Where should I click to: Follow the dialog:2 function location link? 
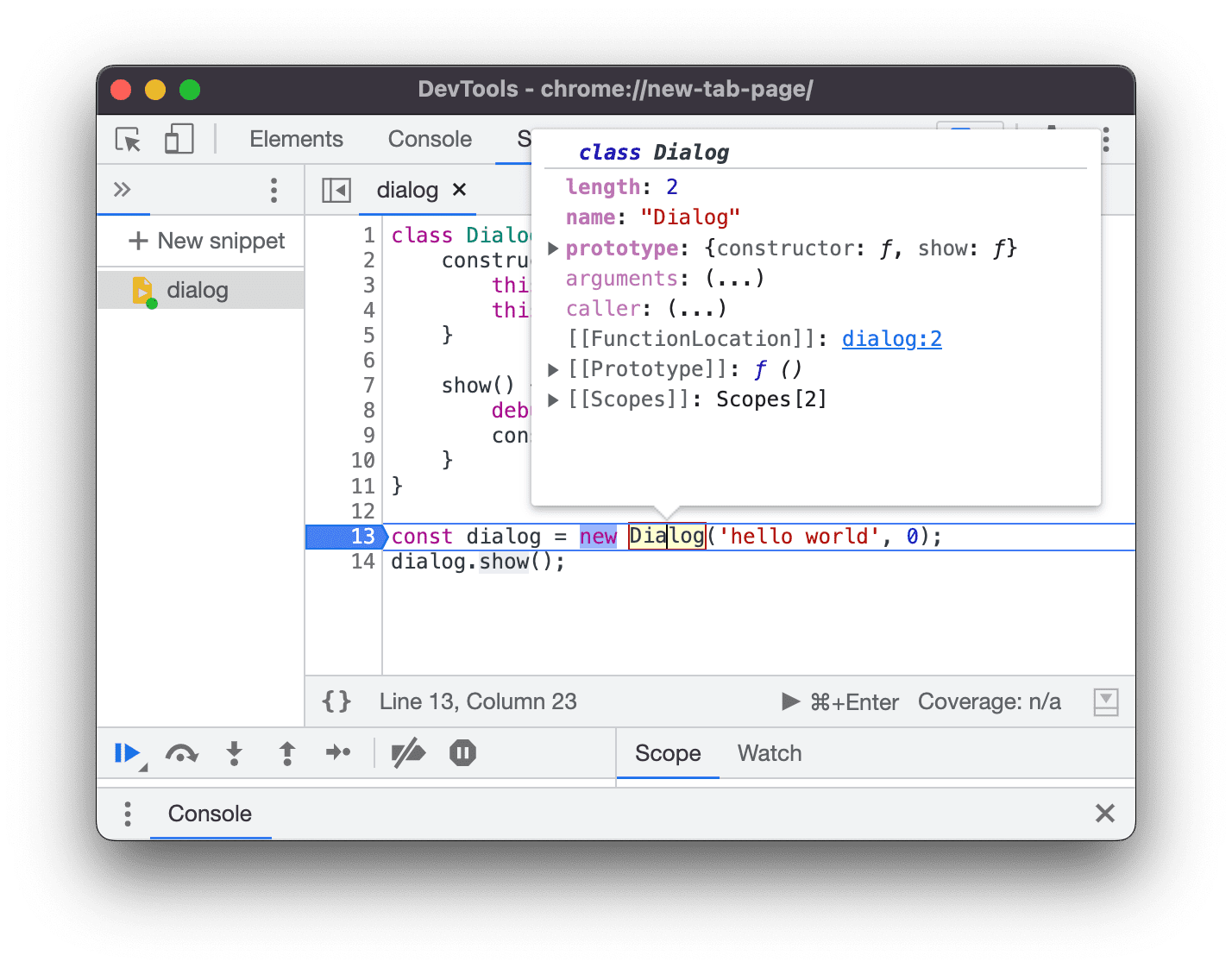click(891, 338)
